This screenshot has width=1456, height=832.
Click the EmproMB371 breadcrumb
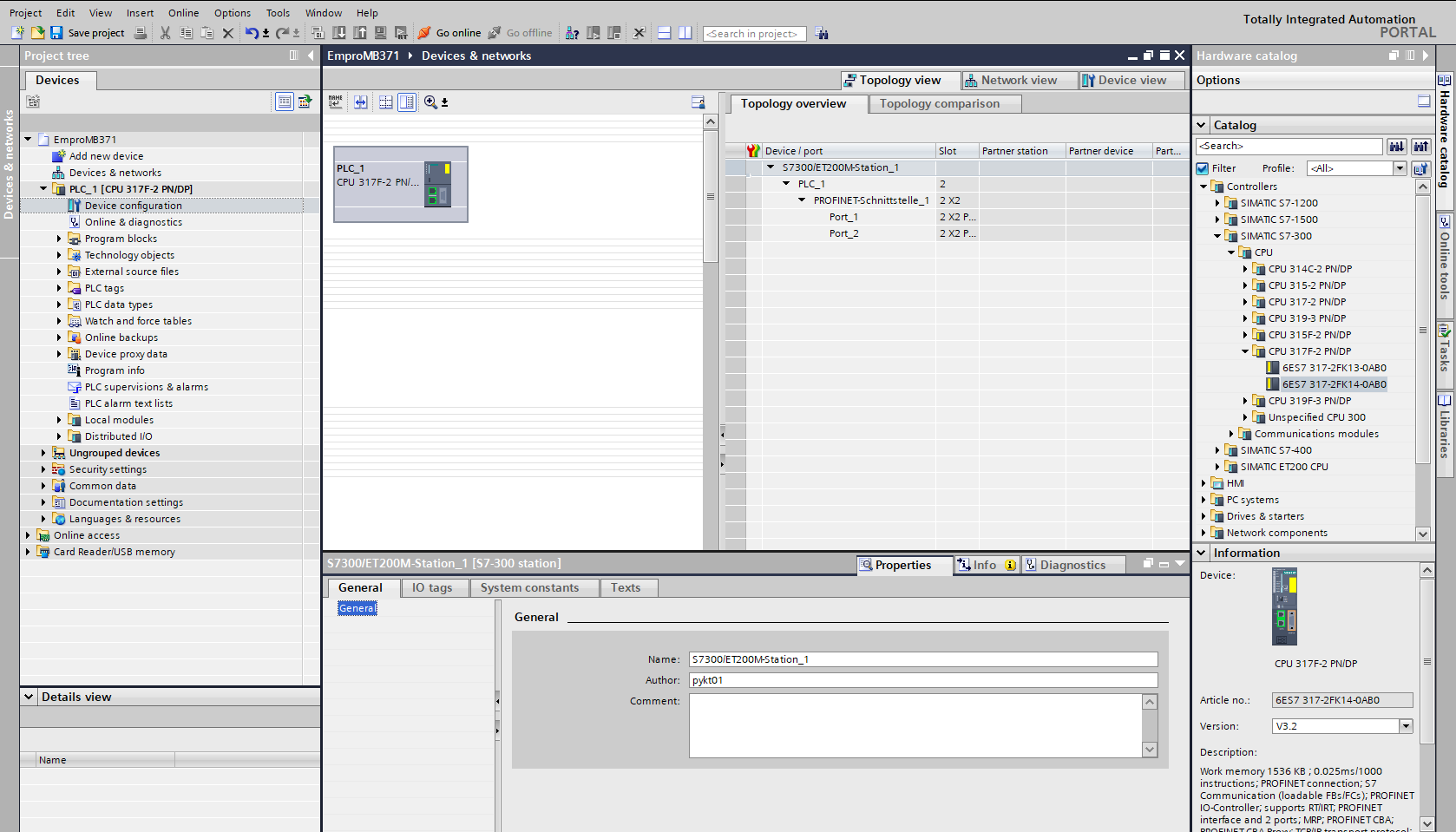point(363,56)
